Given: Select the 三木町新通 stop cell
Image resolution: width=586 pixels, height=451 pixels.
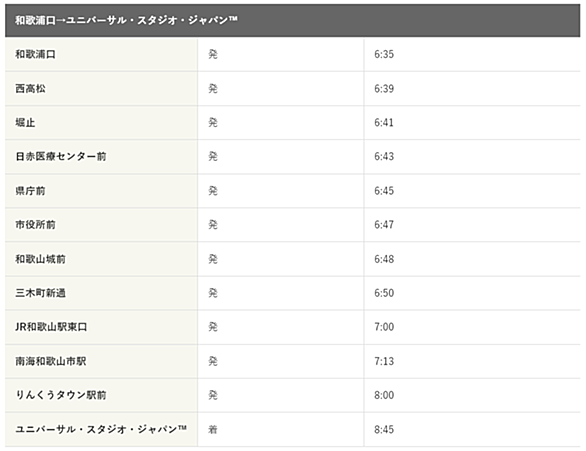Looking at the screenshot, I should tap(101, 293).
